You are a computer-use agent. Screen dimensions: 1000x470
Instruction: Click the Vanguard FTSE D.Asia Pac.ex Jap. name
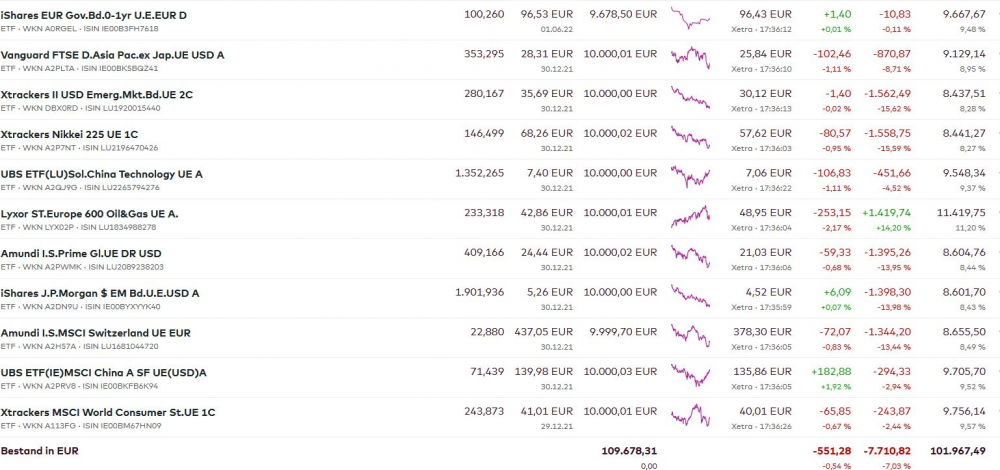tap(112, 54)
